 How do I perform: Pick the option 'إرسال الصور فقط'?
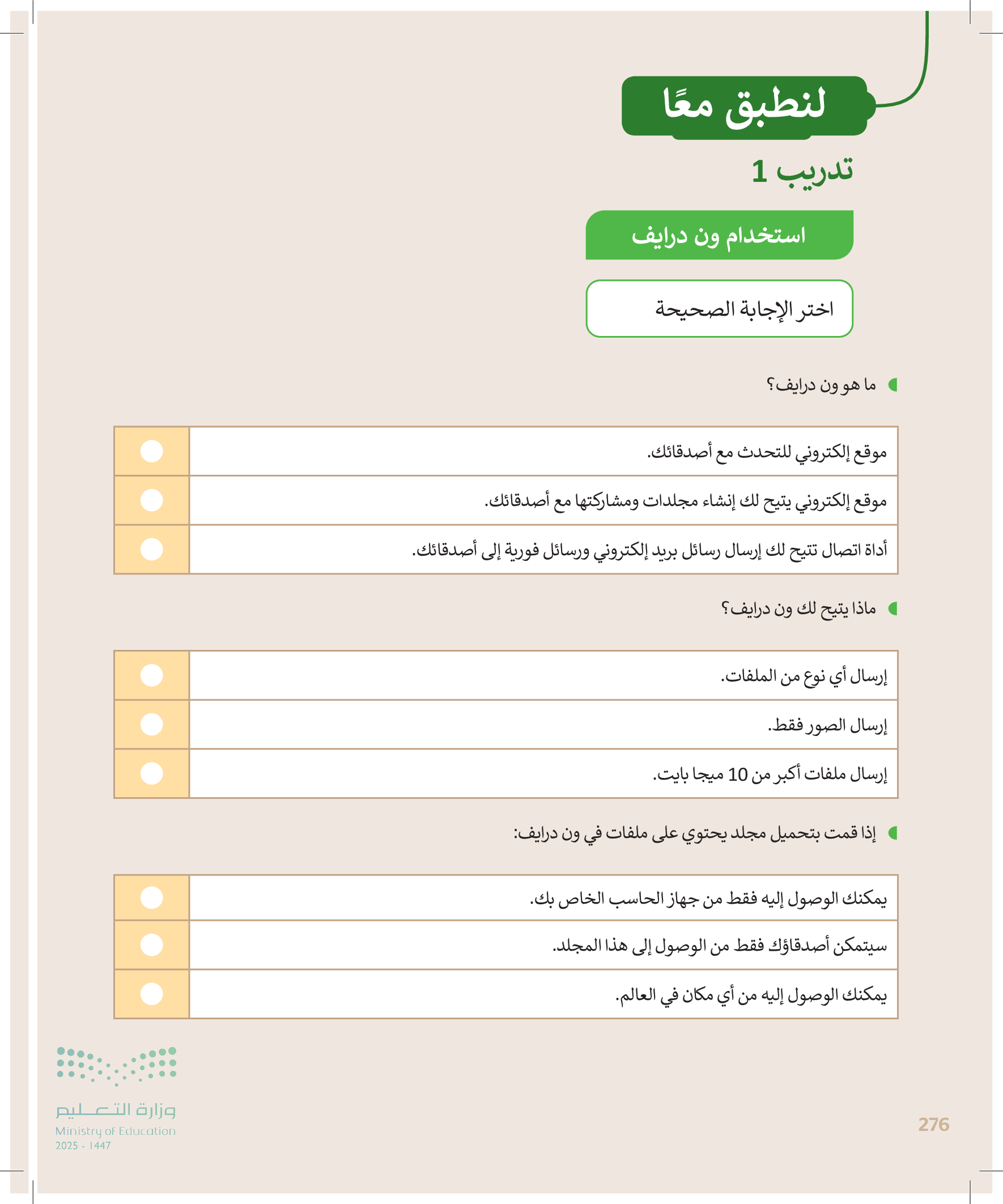pos(151,724)
